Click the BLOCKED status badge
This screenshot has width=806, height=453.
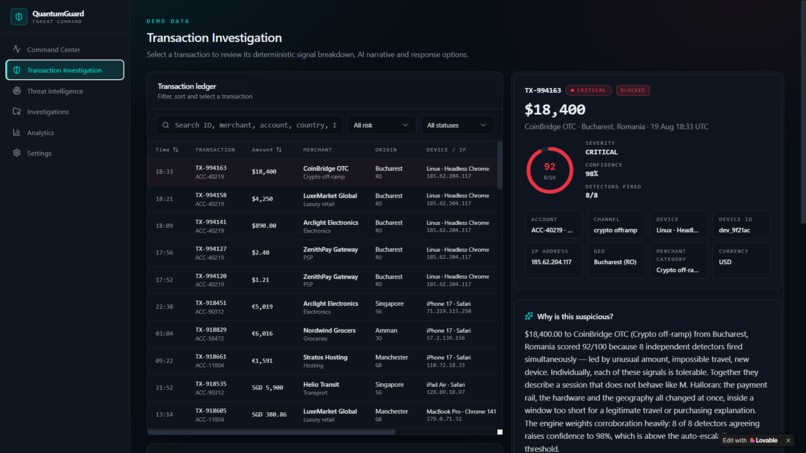click(633, 90)
